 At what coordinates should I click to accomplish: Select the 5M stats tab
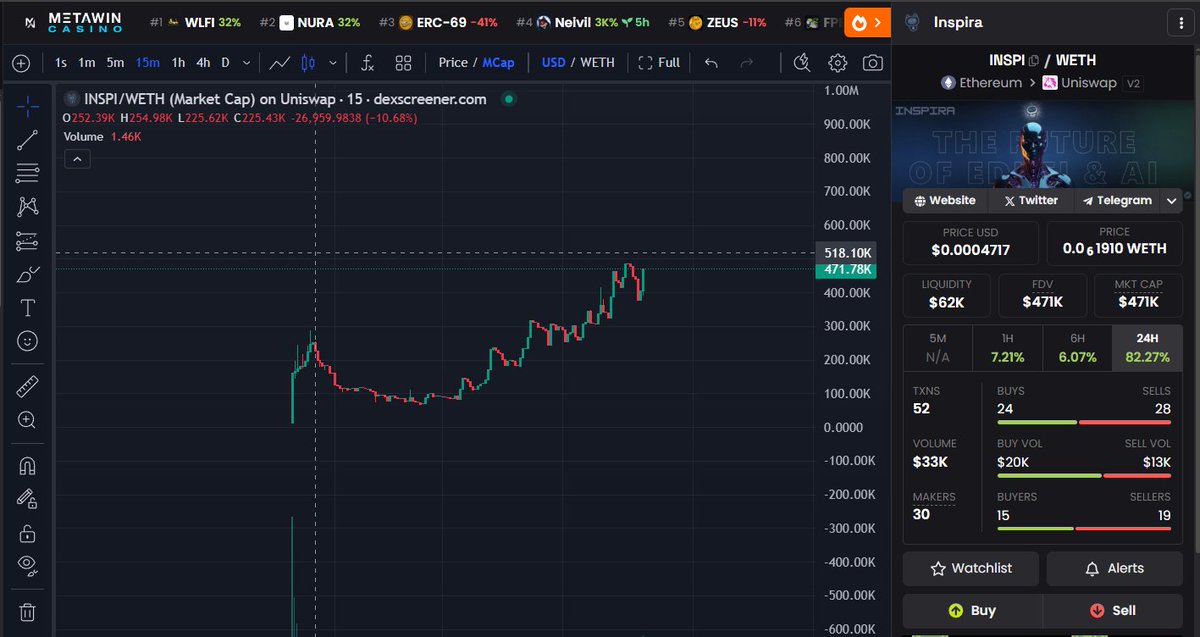pos(938,347)
